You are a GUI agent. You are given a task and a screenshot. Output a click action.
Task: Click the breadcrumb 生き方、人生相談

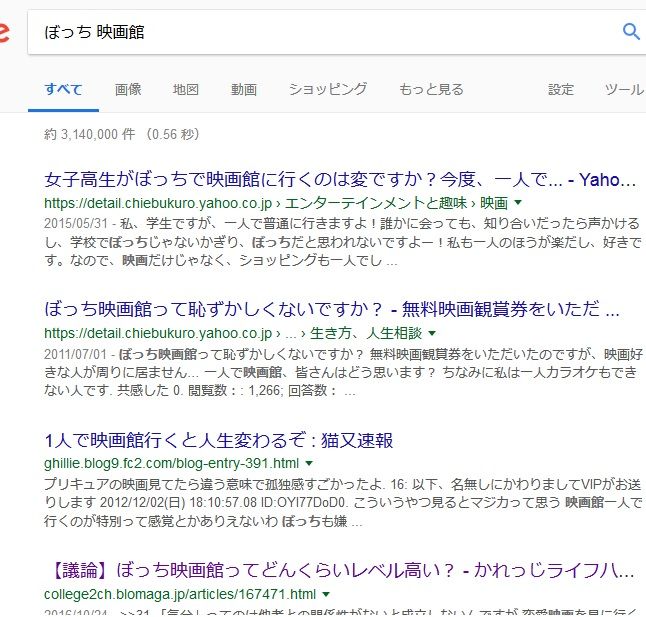pos(366,333)
